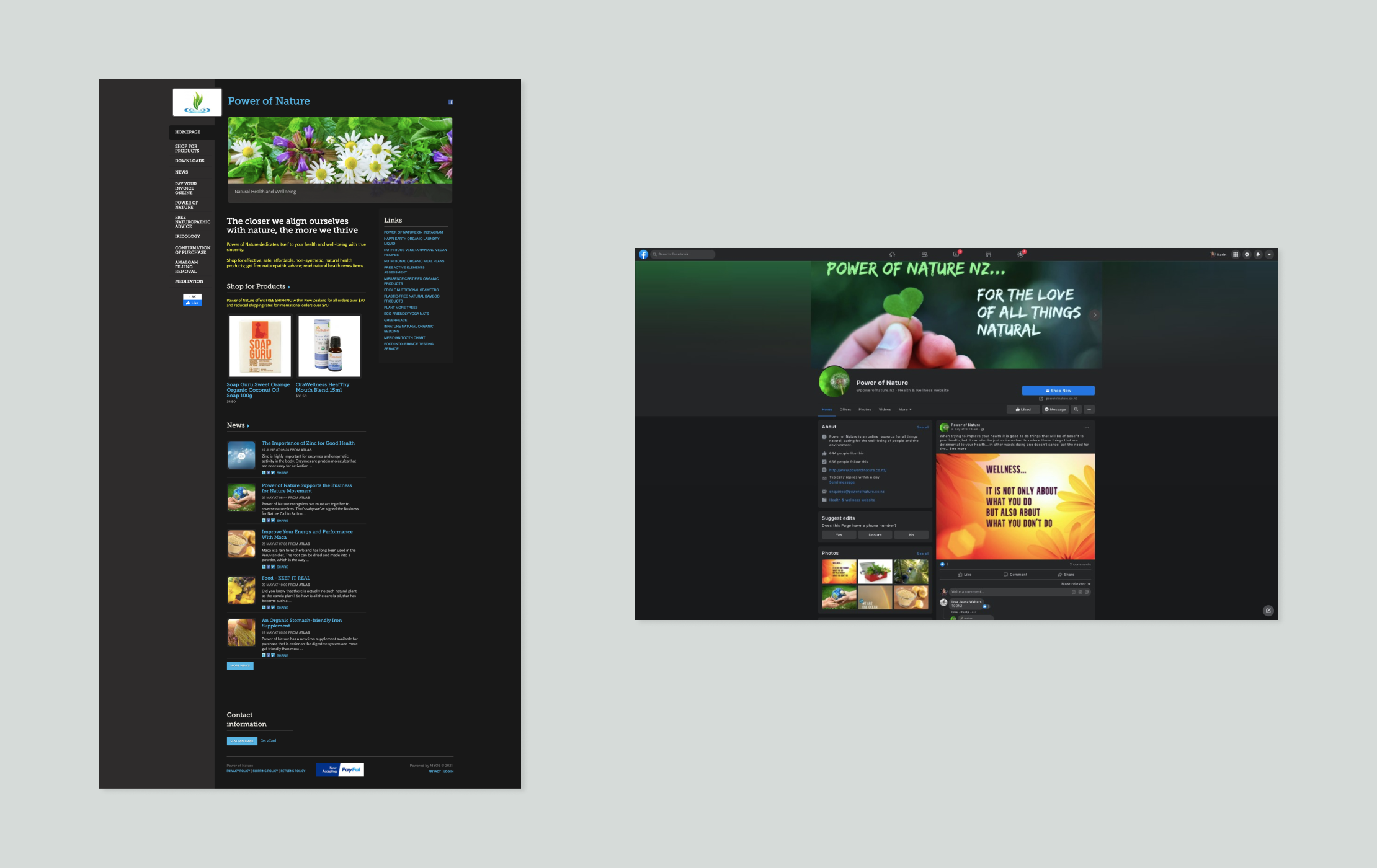Screen dimensions: 1377x868
Task: Select Shop For Products in site menu
Action: click(187, 148)
